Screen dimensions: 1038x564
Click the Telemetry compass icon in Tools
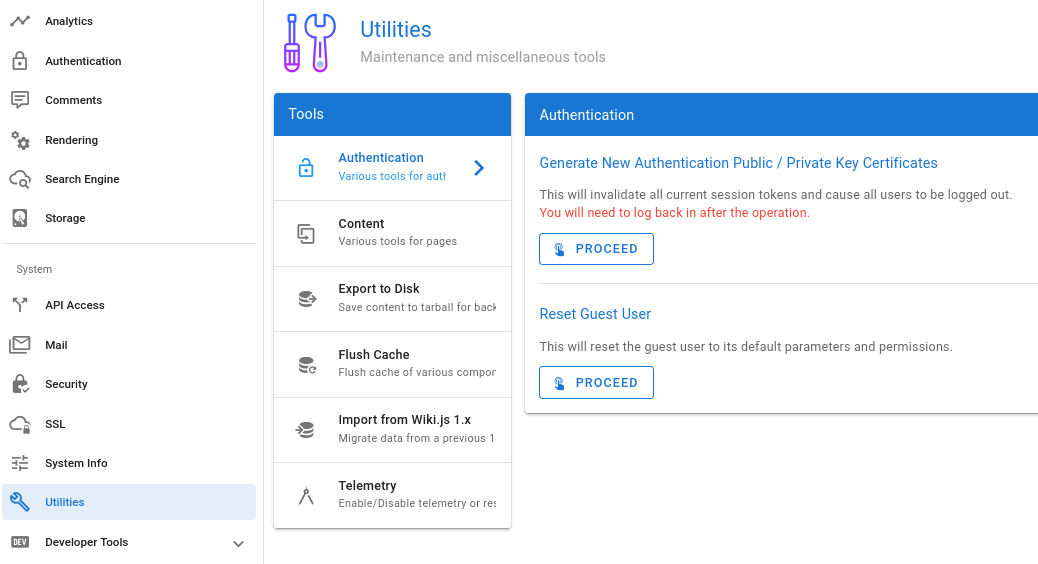307,495
